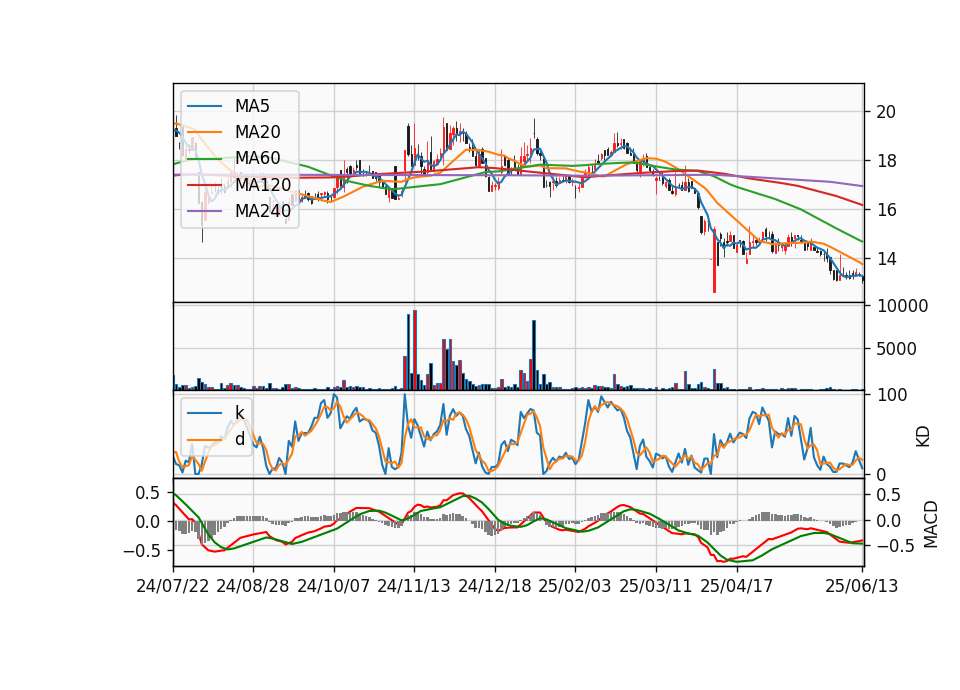Click the MA20 legend label
The image size is (960, 690).
pos(257,132)
